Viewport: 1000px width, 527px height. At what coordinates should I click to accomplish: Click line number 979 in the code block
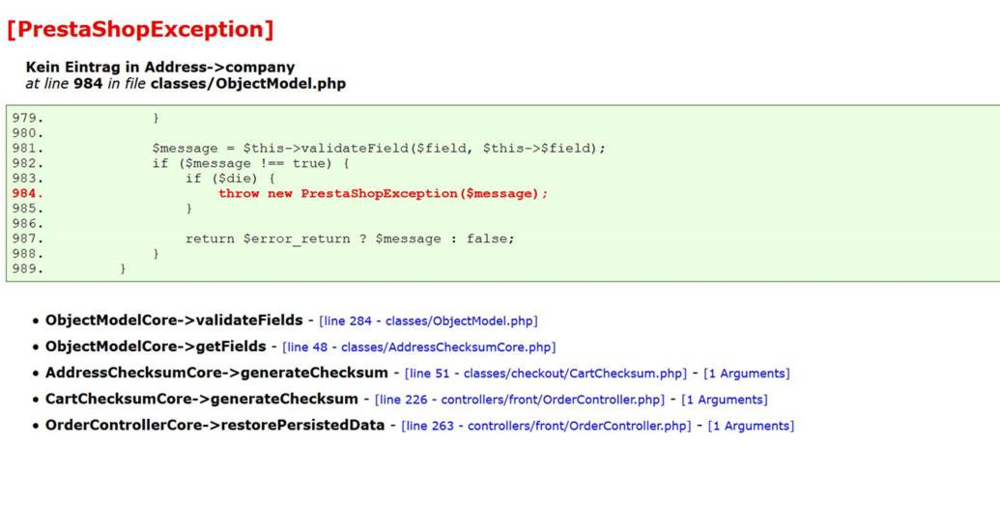pyautogui.click(x=27, y=118)
